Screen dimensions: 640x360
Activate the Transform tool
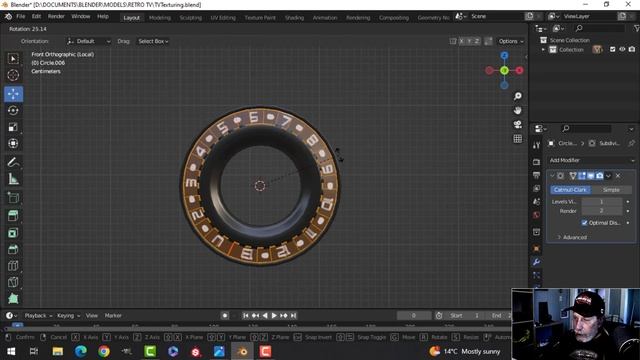click(x=13, y=143)
